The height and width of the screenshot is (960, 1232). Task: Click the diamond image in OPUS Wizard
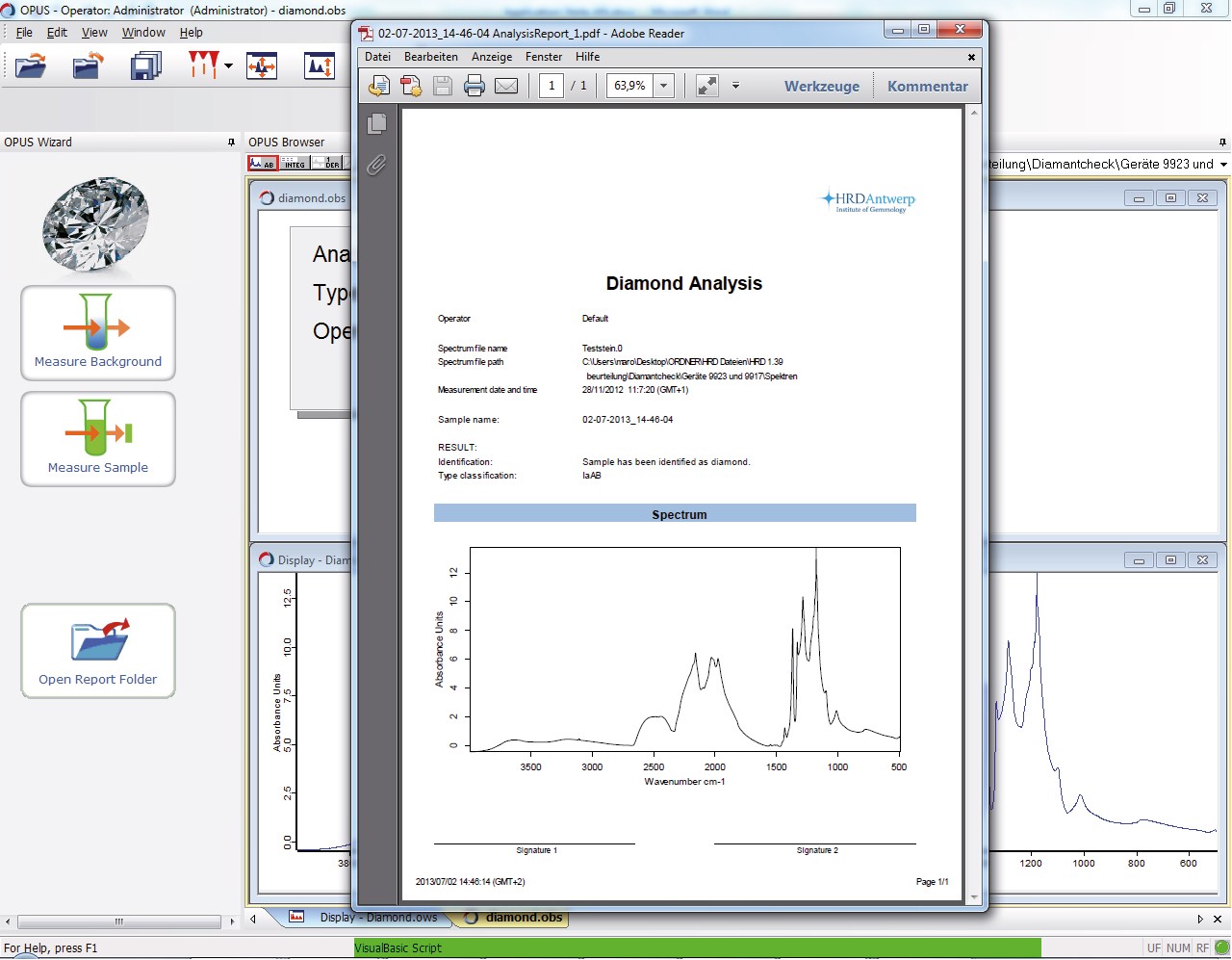[96, 224]
